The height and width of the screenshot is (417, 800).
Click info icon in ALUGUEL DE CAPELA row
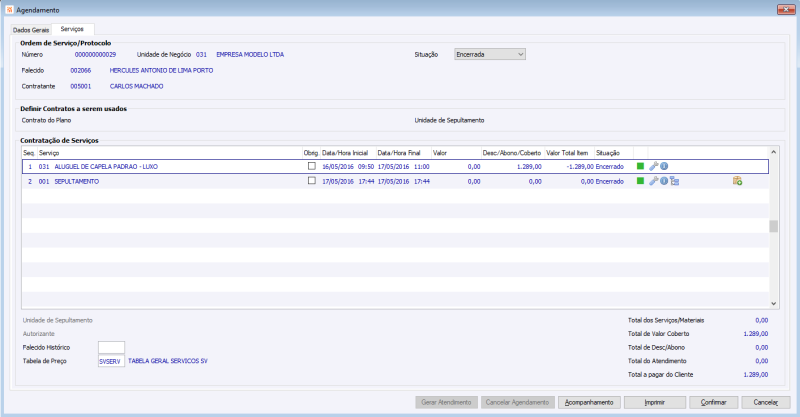tap(664, 166)
